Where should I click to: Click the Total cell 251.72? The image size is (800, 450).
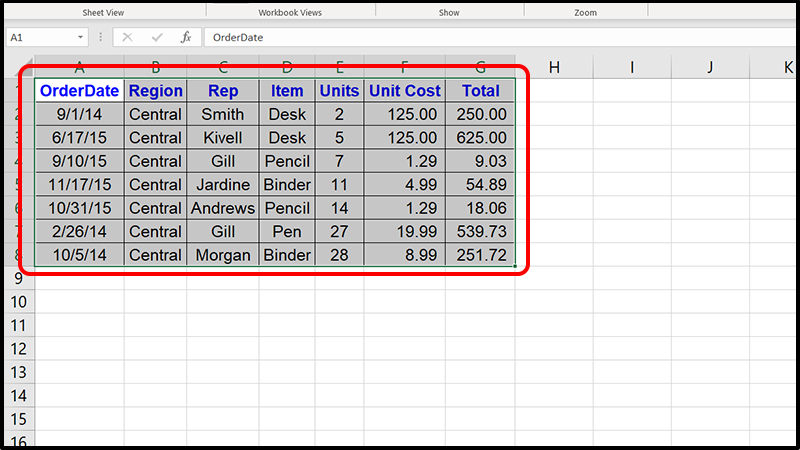[x=481, y=255]
